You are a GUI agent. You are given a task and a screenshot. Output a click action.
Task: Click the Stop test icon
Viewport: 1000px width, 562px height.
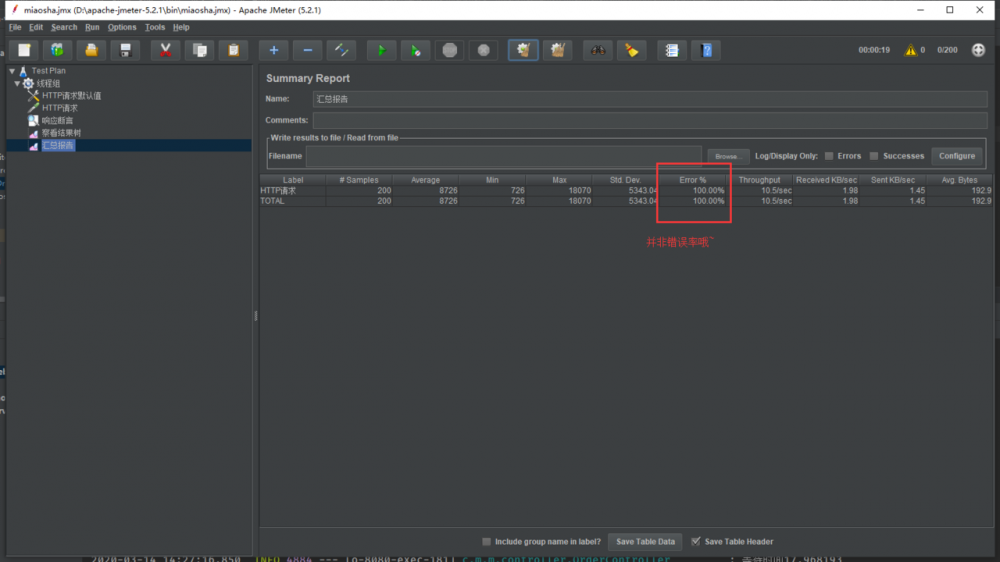tap(450, 50)
